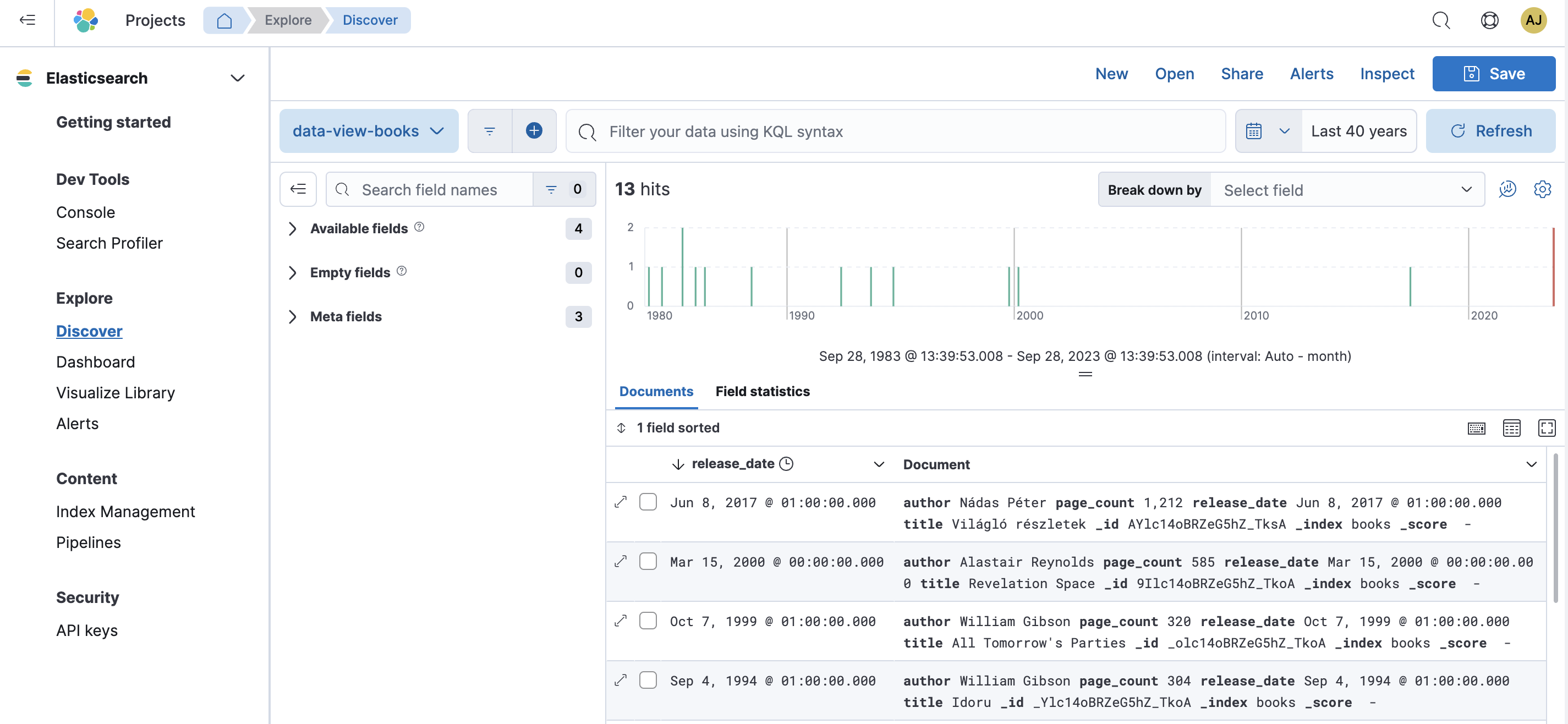Check the Revelation Space row checkbox
The image size is (1568, 724).
tap(648, 561)
